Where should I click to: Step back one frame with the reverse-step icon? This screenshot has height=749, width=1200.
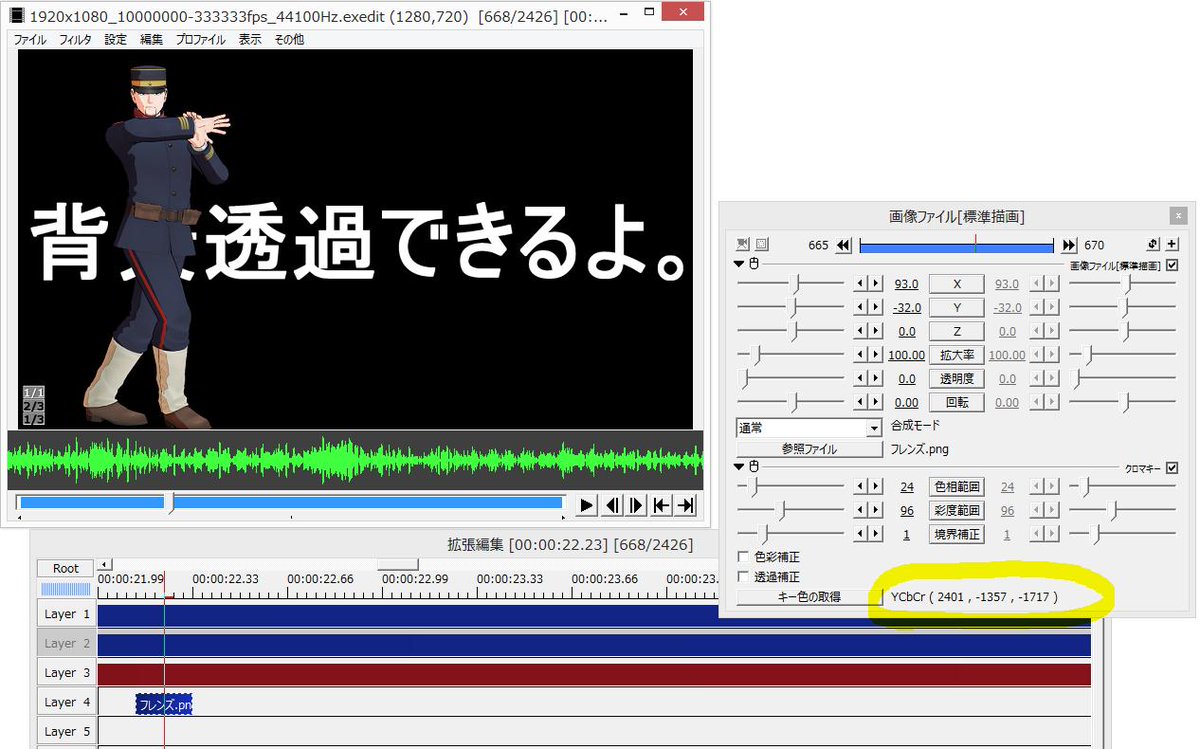point(611,505)
